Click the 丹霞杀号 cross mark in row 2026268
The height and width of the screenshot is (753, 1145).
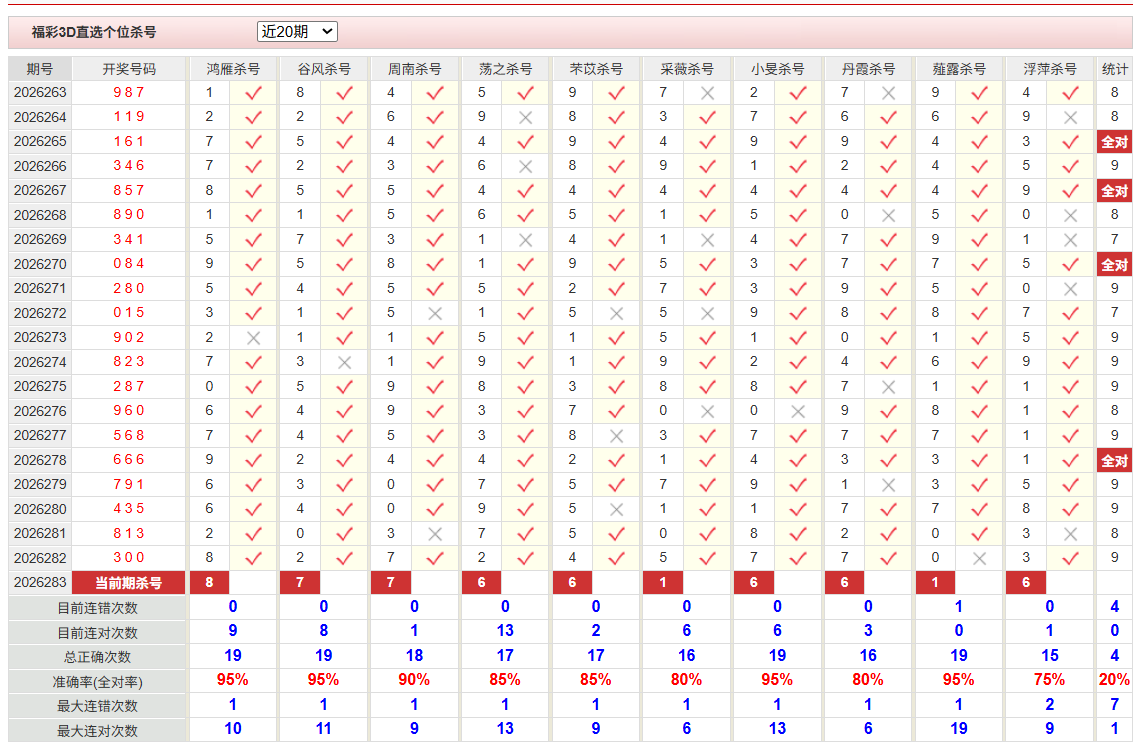(888, 215)
